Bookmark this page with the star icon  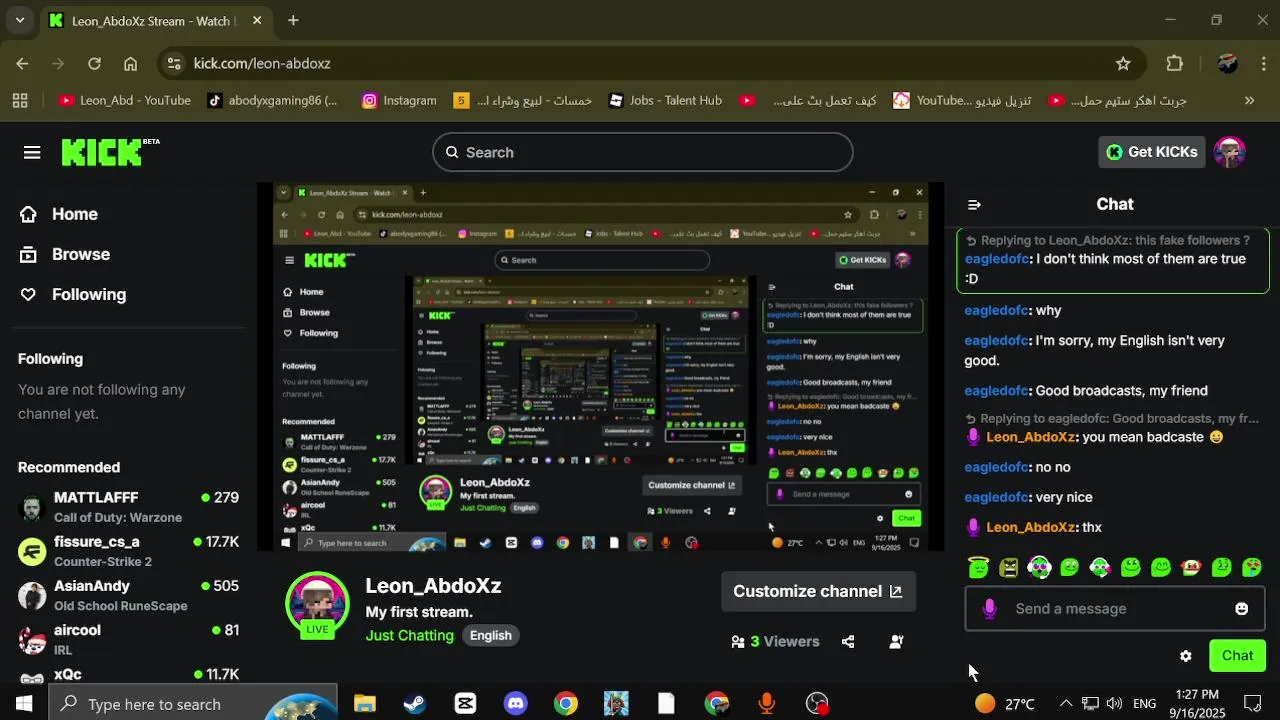point(1123,63)
